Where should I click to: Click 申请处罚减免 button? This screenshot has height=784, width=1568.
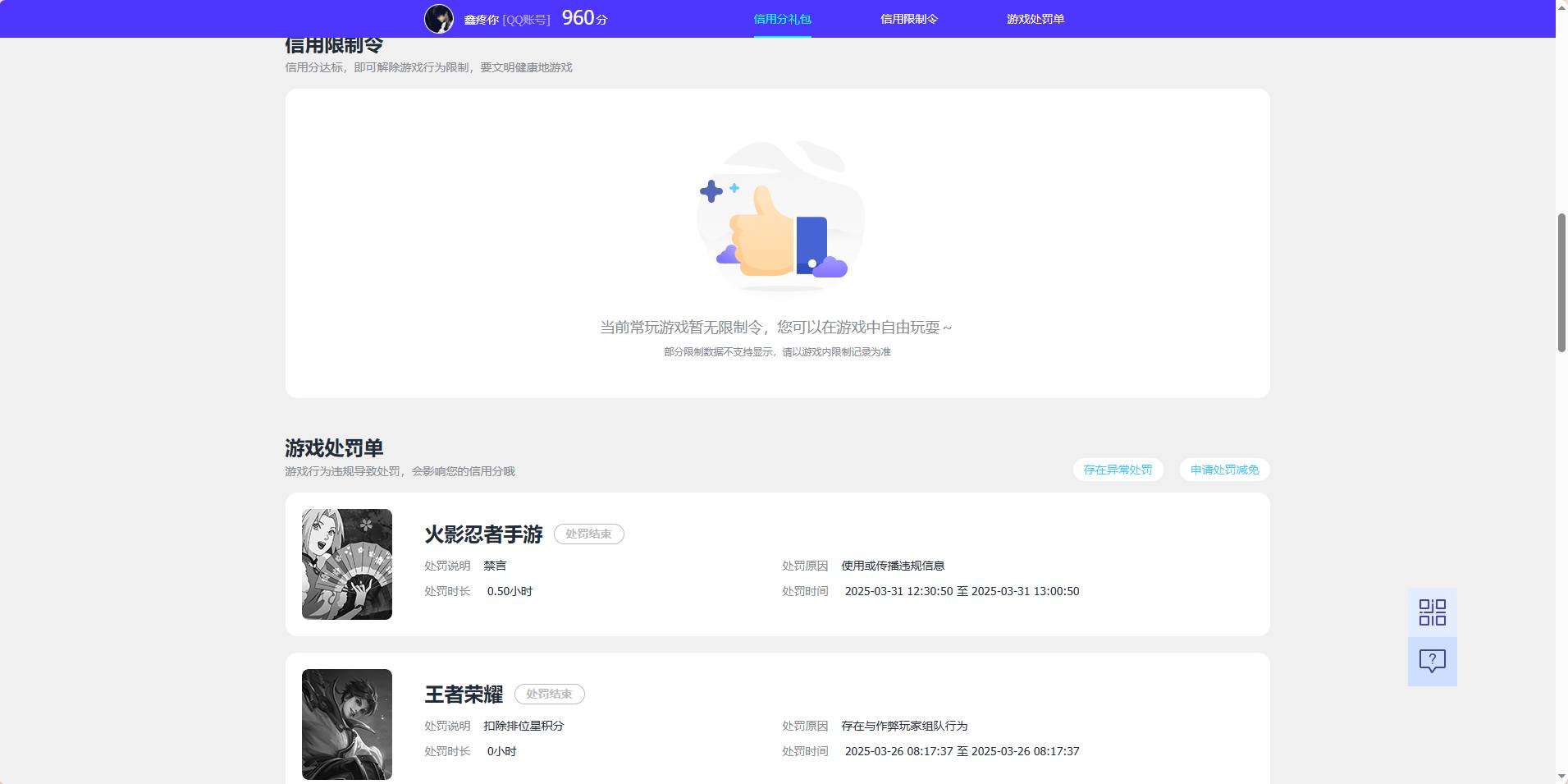(1224, 470)
